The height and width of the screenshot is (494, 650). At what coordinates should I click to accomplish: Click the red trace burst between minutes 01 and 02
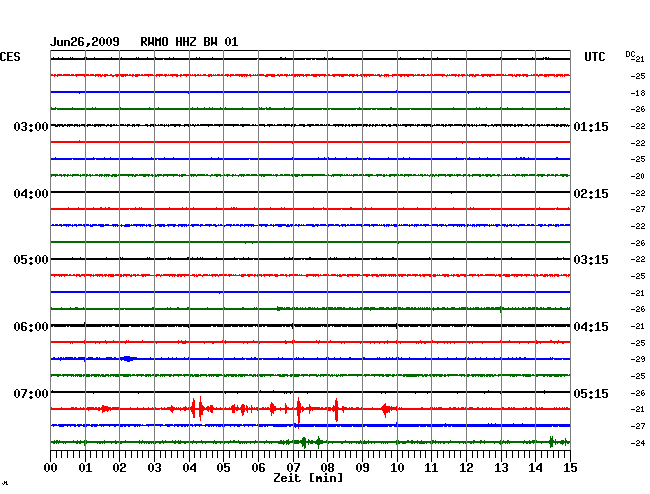(x=105, y=409)
